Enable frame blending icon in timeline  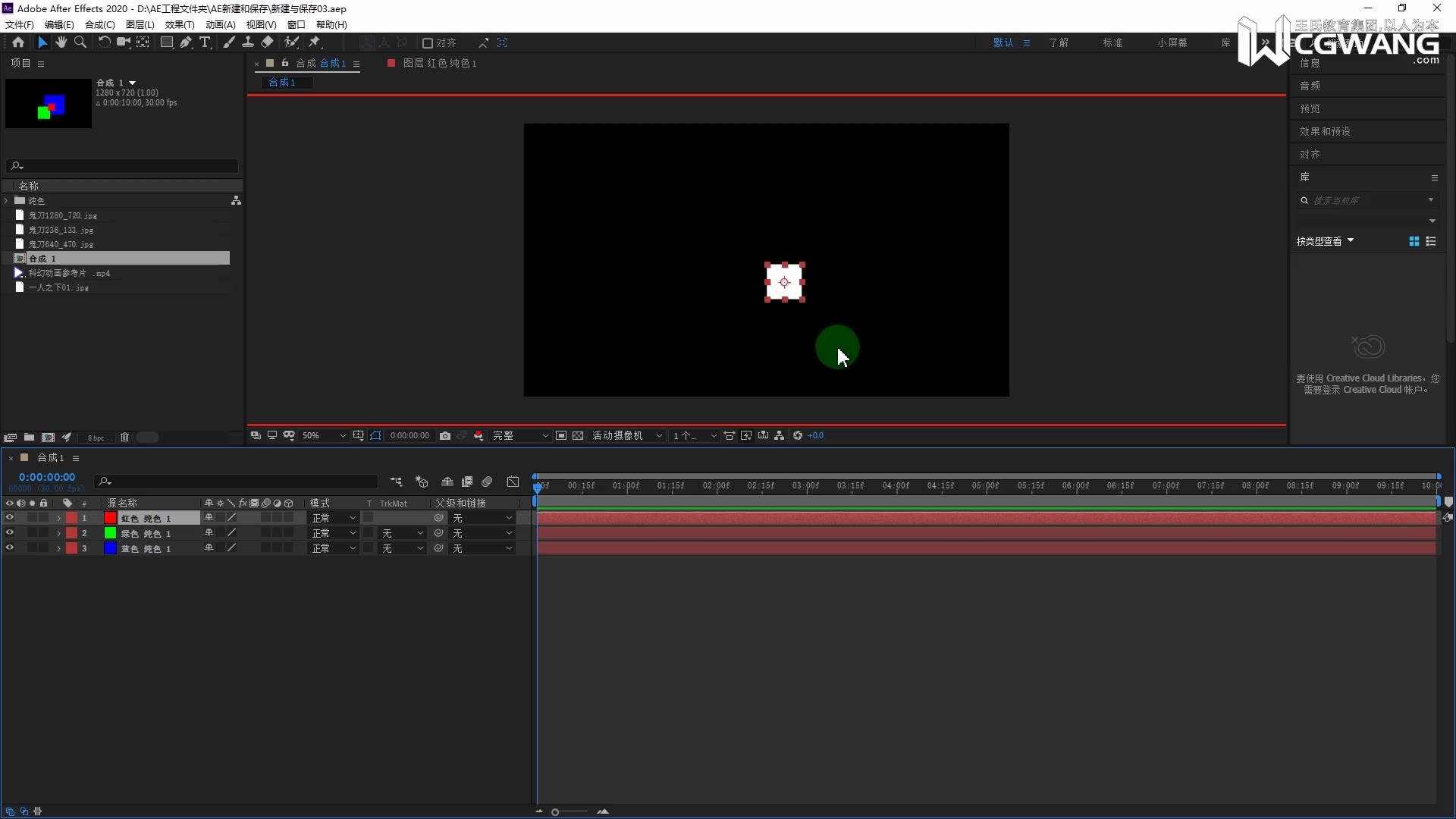click(467, 482)
